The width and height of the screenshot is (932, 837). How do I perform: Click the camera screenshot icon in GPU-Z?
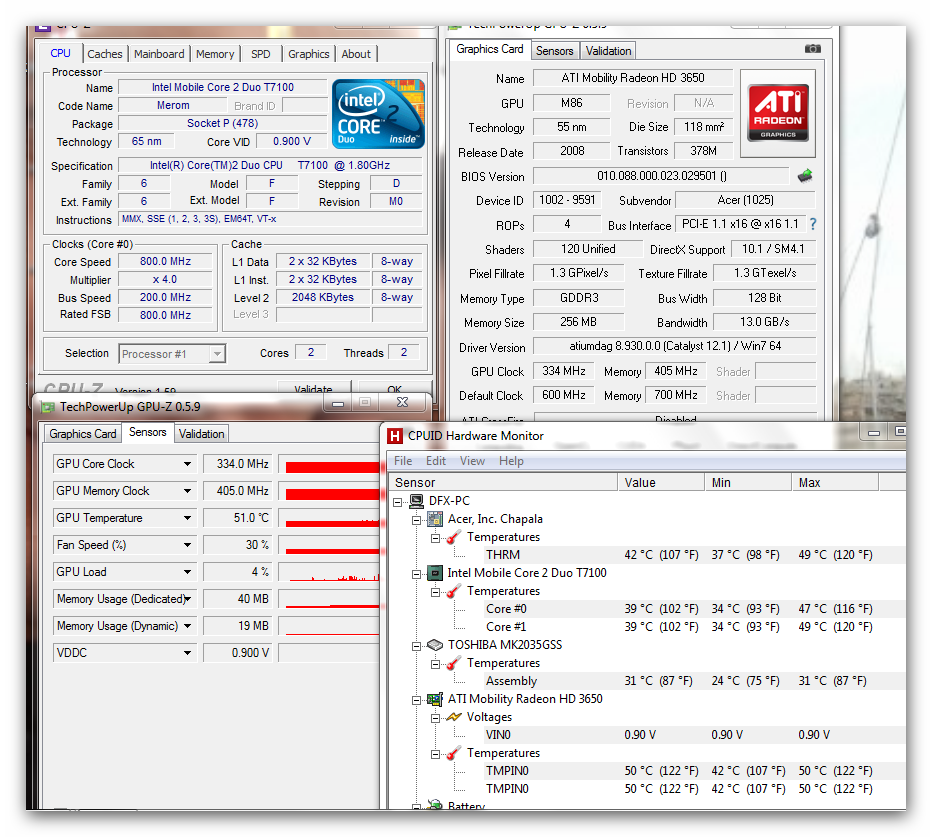coord(813,49)
